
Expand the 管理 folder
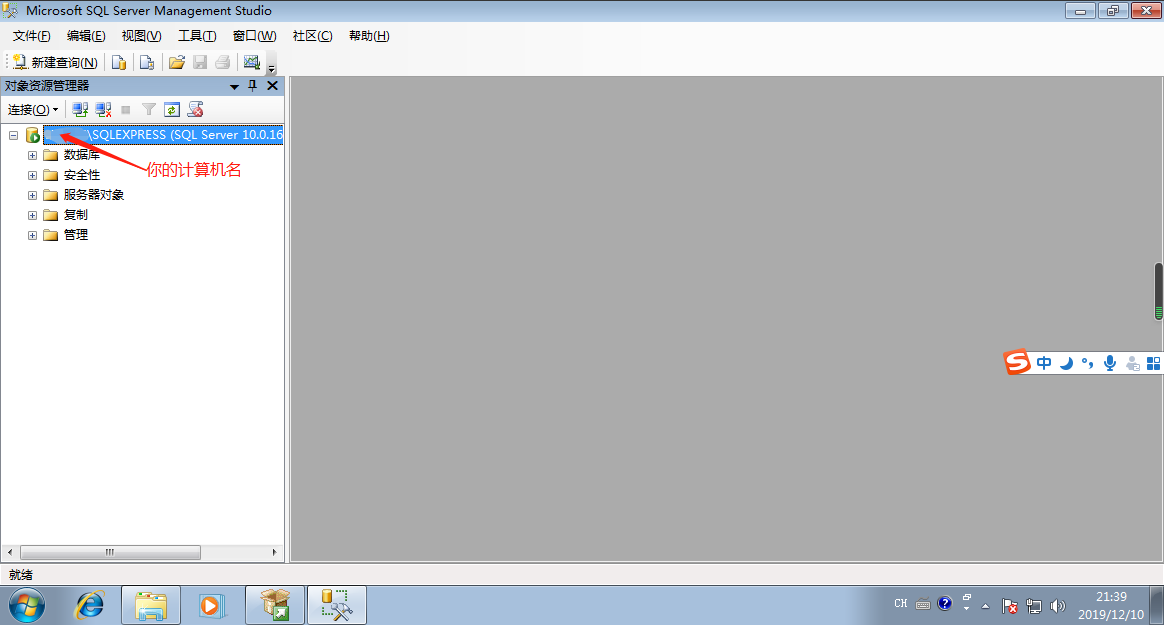(x=32, y=235)
